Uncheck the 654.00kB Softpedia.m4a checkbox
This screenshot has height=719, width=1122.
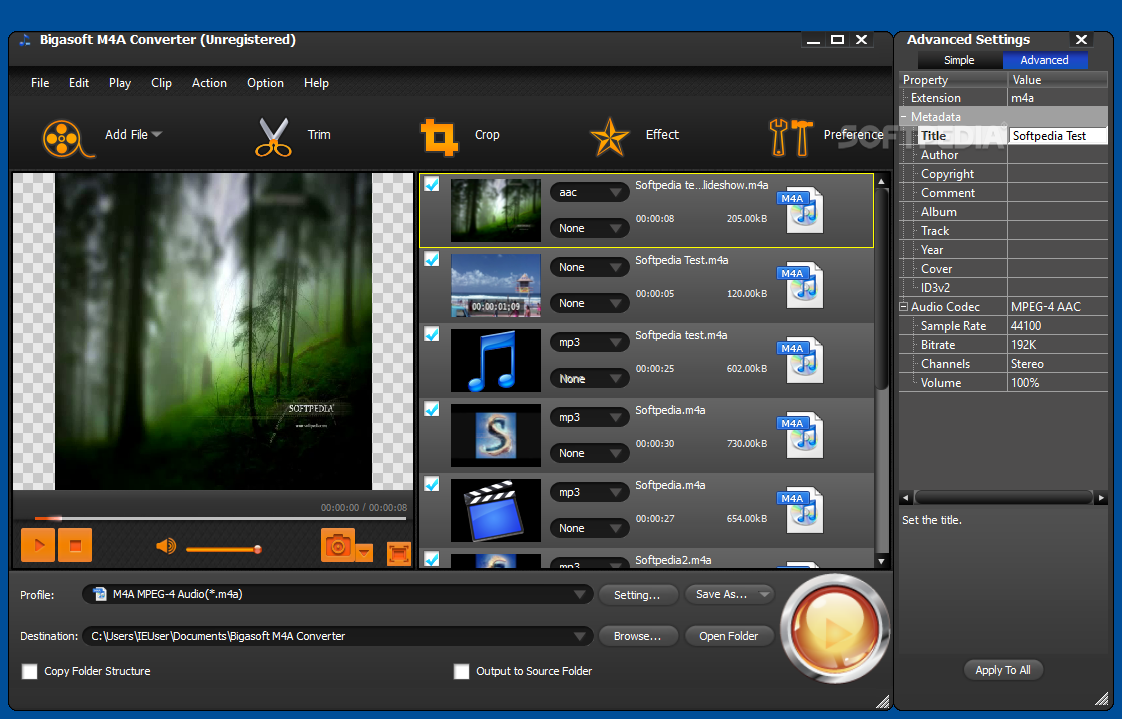click(x=431, y=484)
